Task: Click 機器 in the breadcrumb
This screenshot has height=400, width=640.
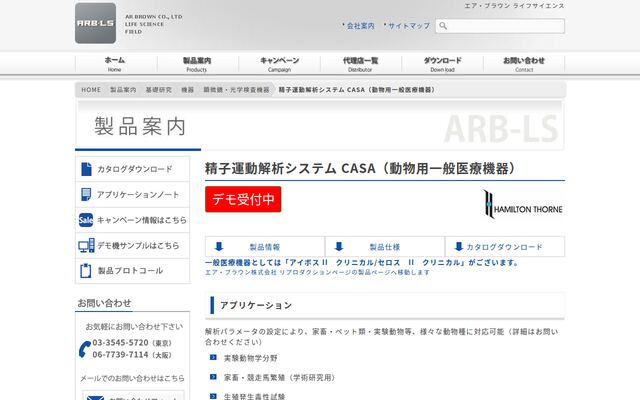Action: [188, 90]
